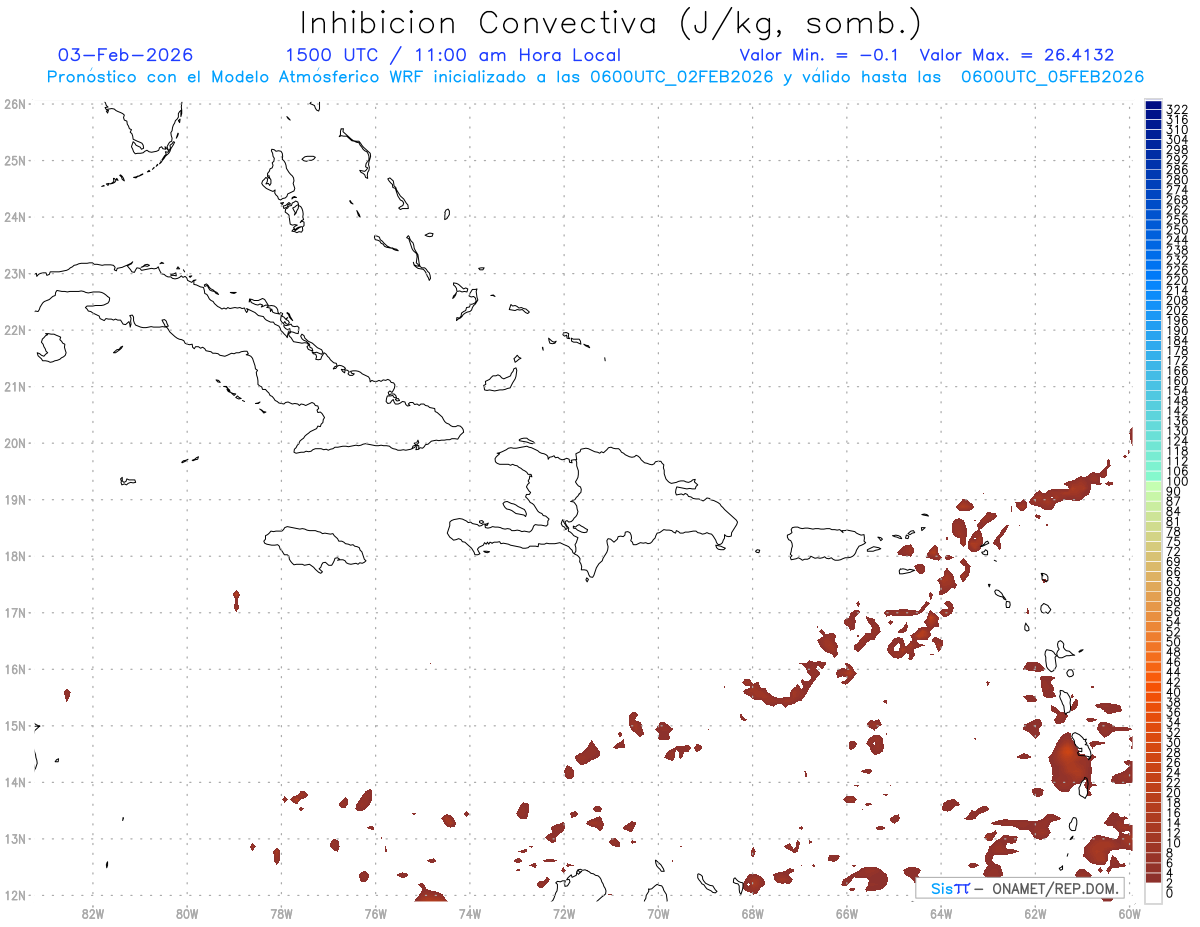Click the 66W longitude label

(x=847, y=913)
